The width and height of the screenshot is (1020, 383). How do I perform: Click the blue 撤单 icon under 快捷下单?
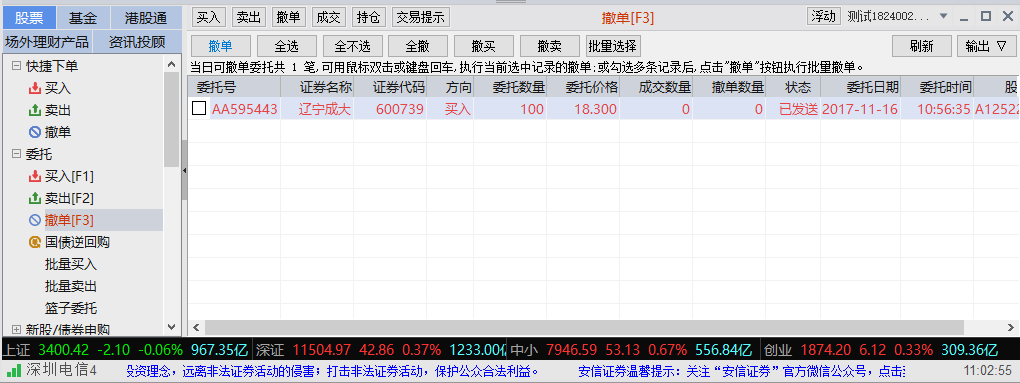click(34, 133)
